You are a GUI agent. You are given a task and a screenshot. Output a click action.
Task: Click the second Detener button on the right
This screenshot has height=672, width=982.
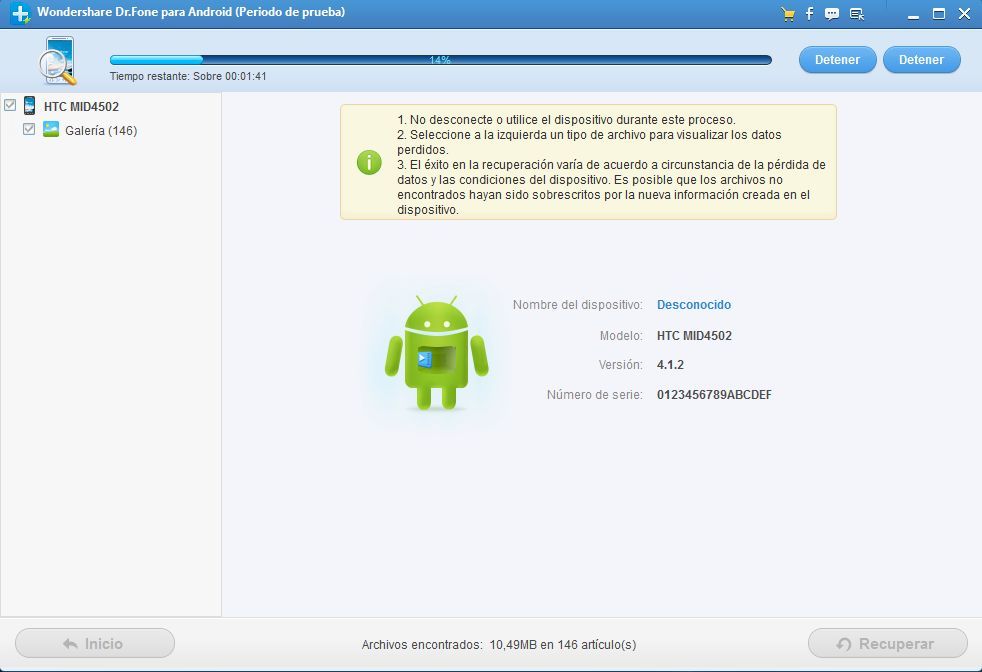coord(921,59)
